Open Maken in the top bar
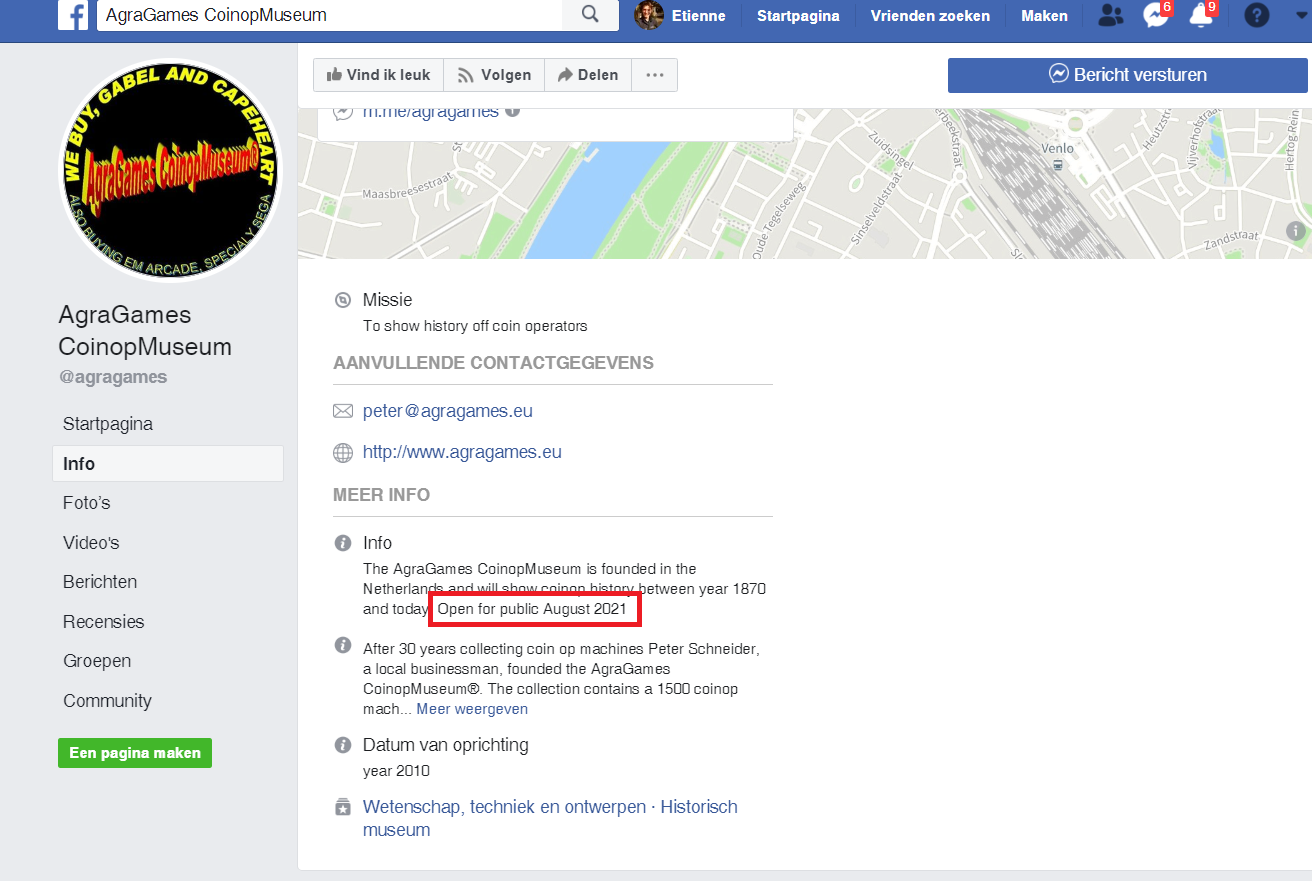The height and width of the screenshot is (881, 1312). 1044,15
